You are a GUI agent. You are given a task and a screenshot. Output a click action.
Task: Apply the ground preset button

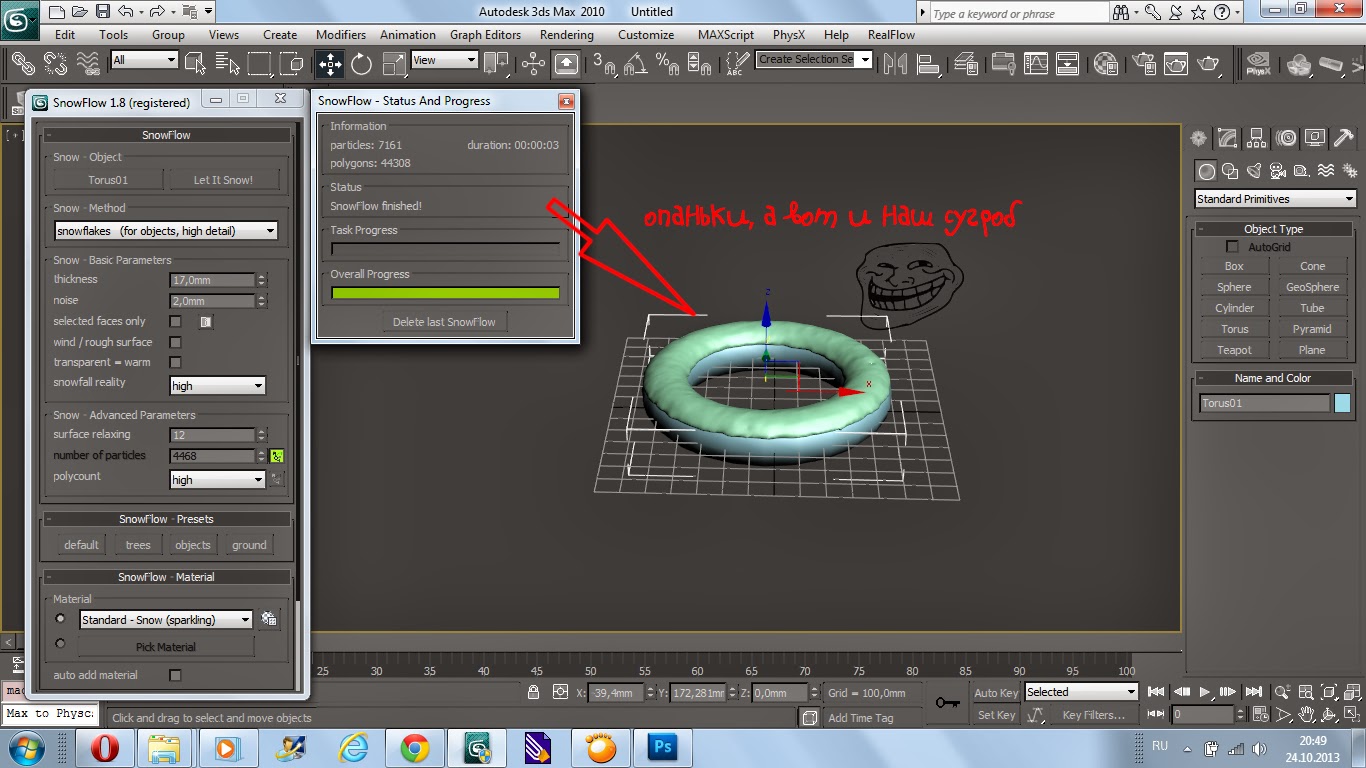(249, 545)
